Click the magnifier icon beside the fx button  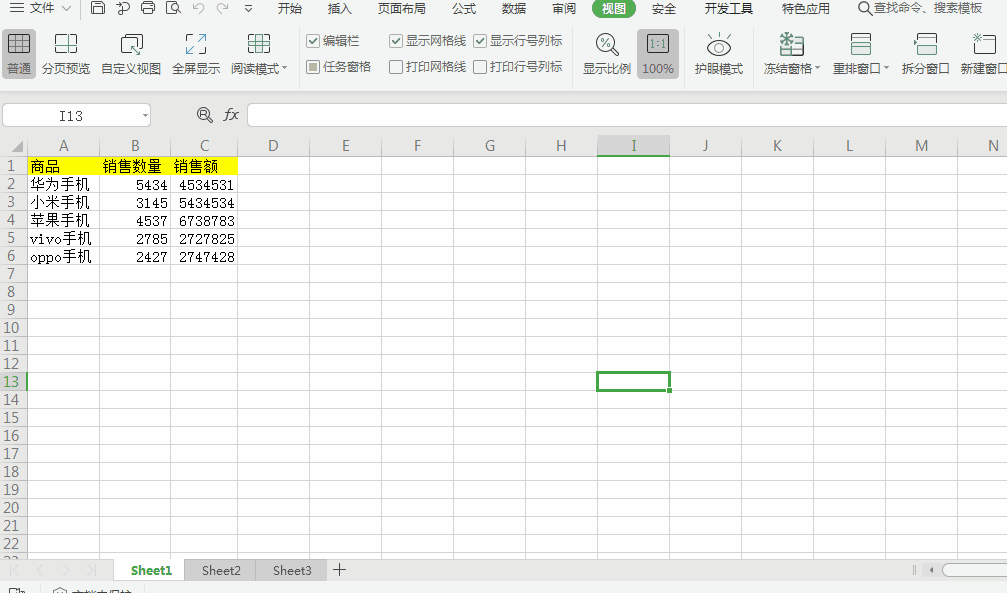pos(204,115)
